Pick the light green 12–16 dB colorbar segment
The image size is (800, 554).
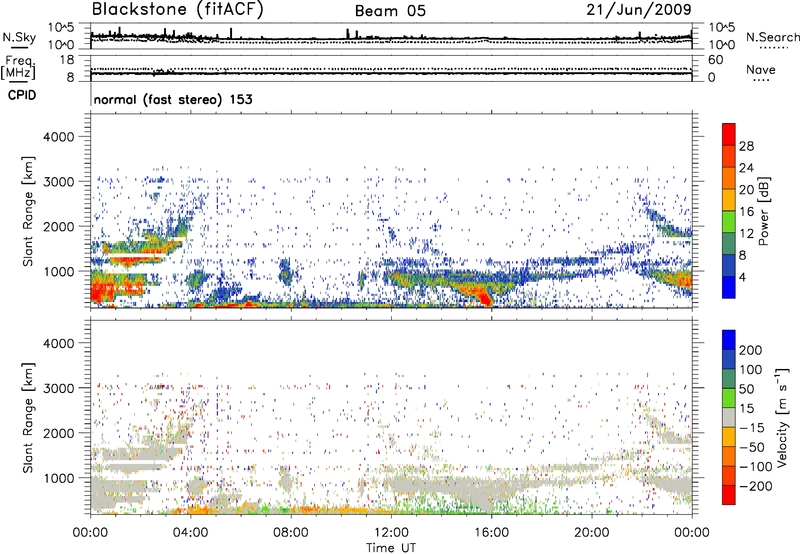coord(729,222)
